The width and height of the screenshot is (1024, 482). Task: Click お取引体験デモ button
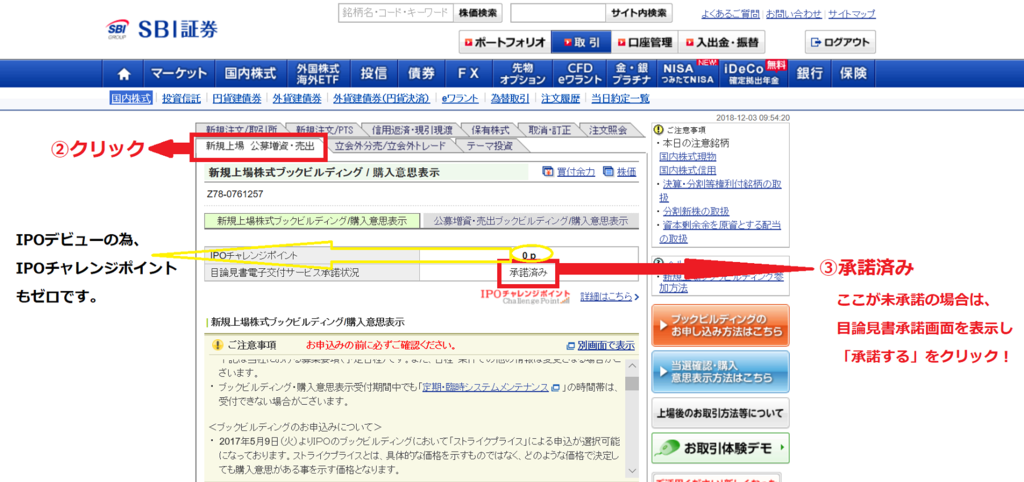click(720, 448)
